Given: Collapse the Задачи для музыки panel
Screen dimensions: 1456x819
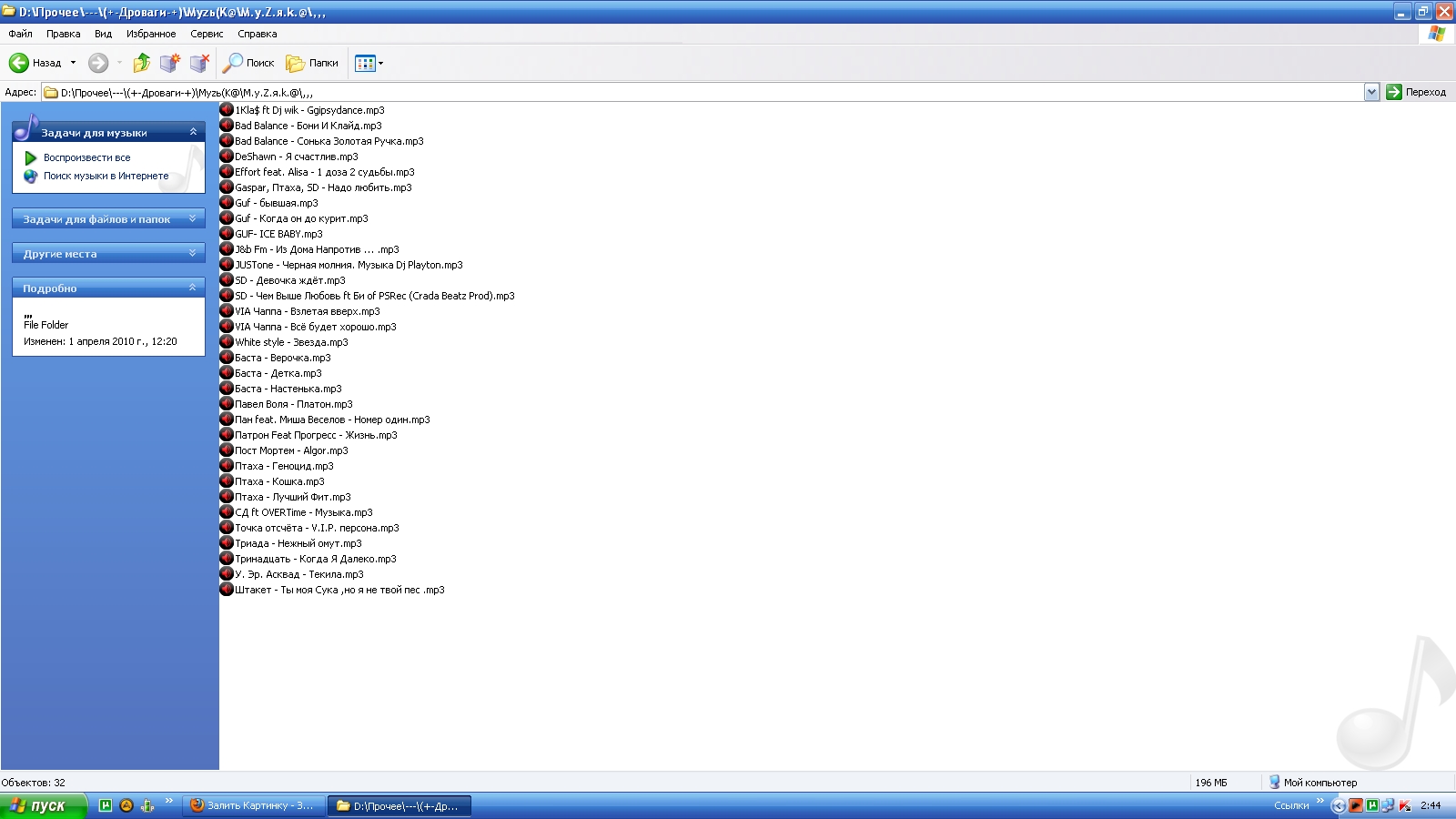Looking at the screenshot, I should (193, 132).
